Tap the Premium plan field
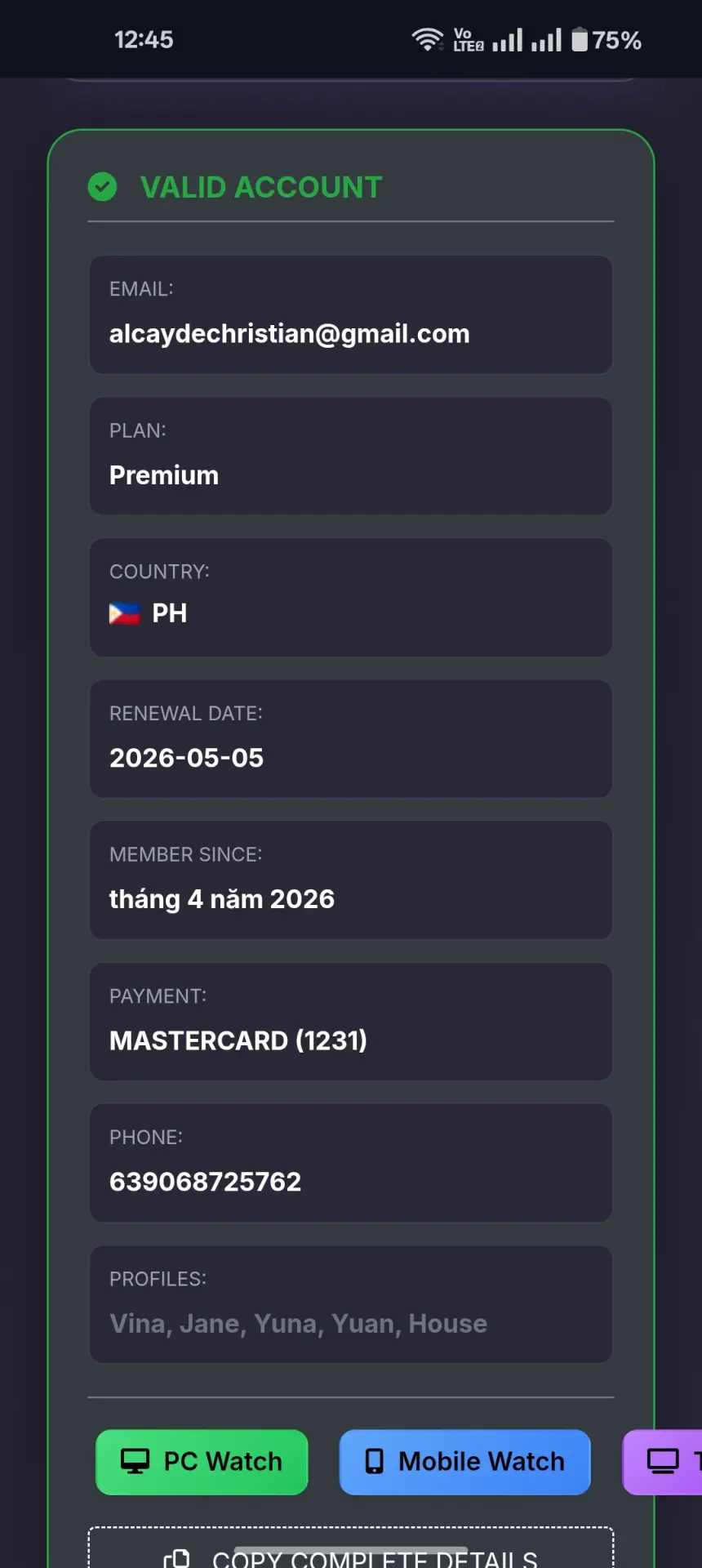Image resolution: width=702 pixels, height=1568 pixels. click(x=351, y=456)
